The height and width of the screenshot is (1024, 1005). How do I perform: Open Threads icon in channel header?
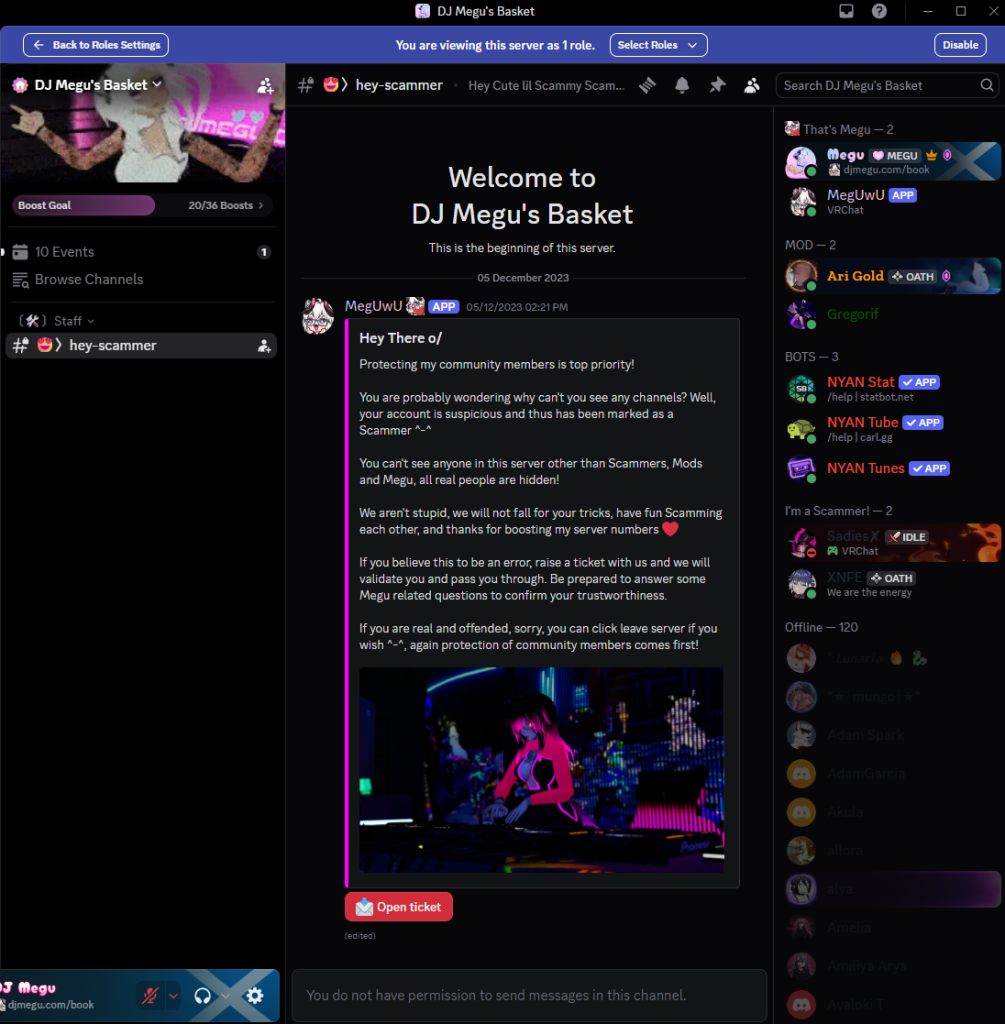tap(647, 86)
